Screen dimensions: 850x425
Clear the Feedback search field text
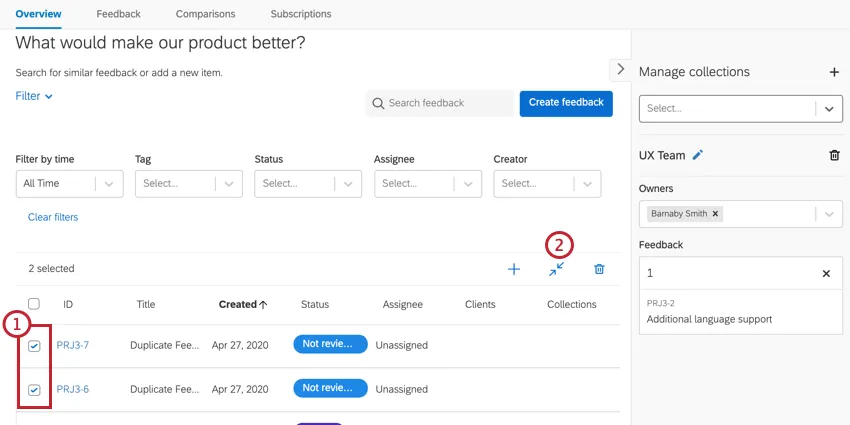pyautogui.click(x=826, y=273)
